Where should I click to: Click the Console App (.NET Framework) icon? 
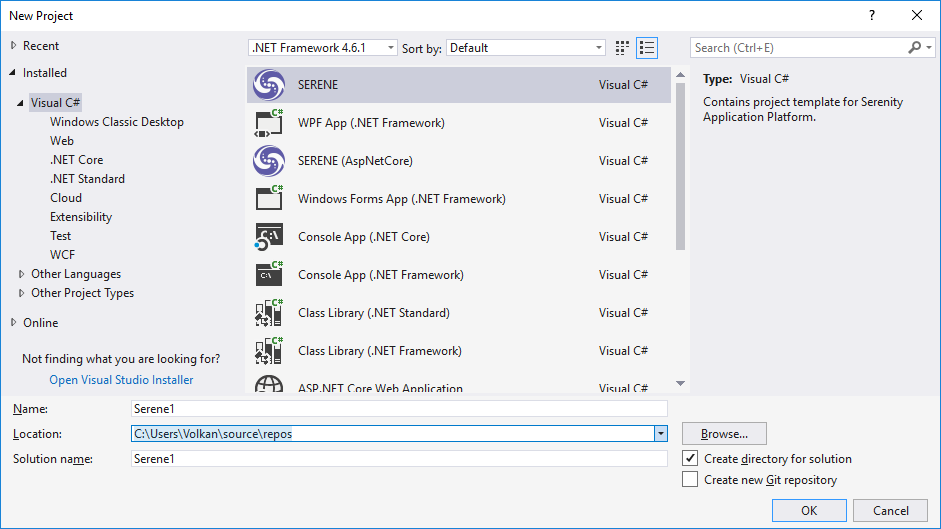tap(268, 274)
